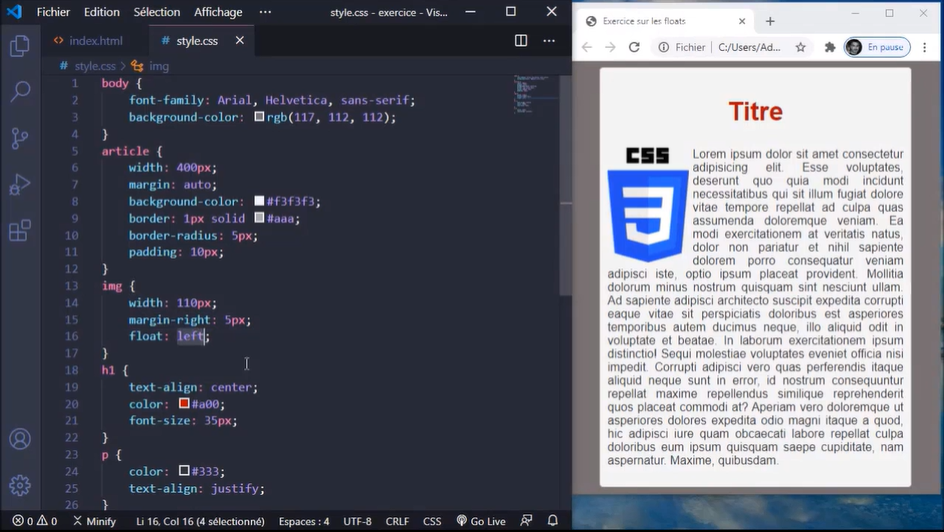Click the Titre heading in the page
The height and width of the screenshot is (532, 944).
756,111
